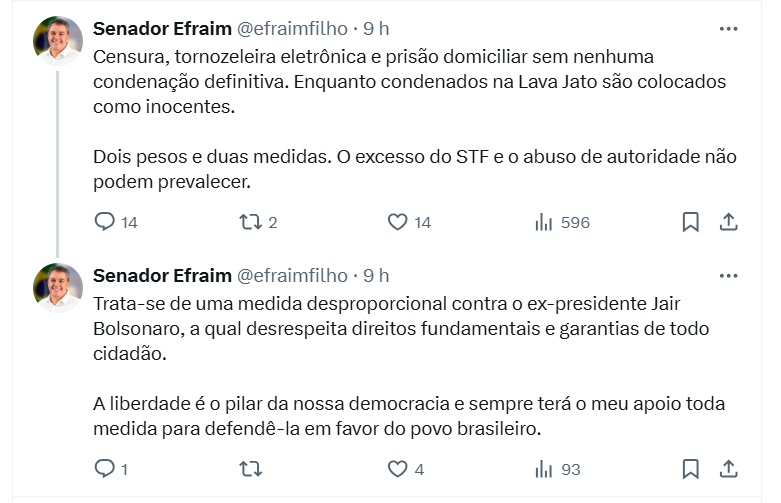The width and height of the screenshot is (781, 503).
Task: Click the second tweet's profile avatar
Action: coord(58,287)
